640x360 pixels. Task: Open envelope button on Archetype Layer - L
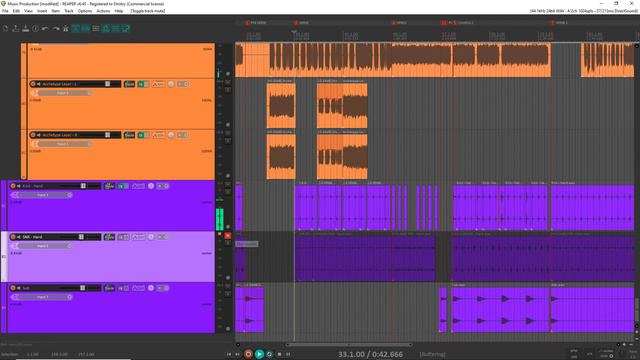(158, 84)
